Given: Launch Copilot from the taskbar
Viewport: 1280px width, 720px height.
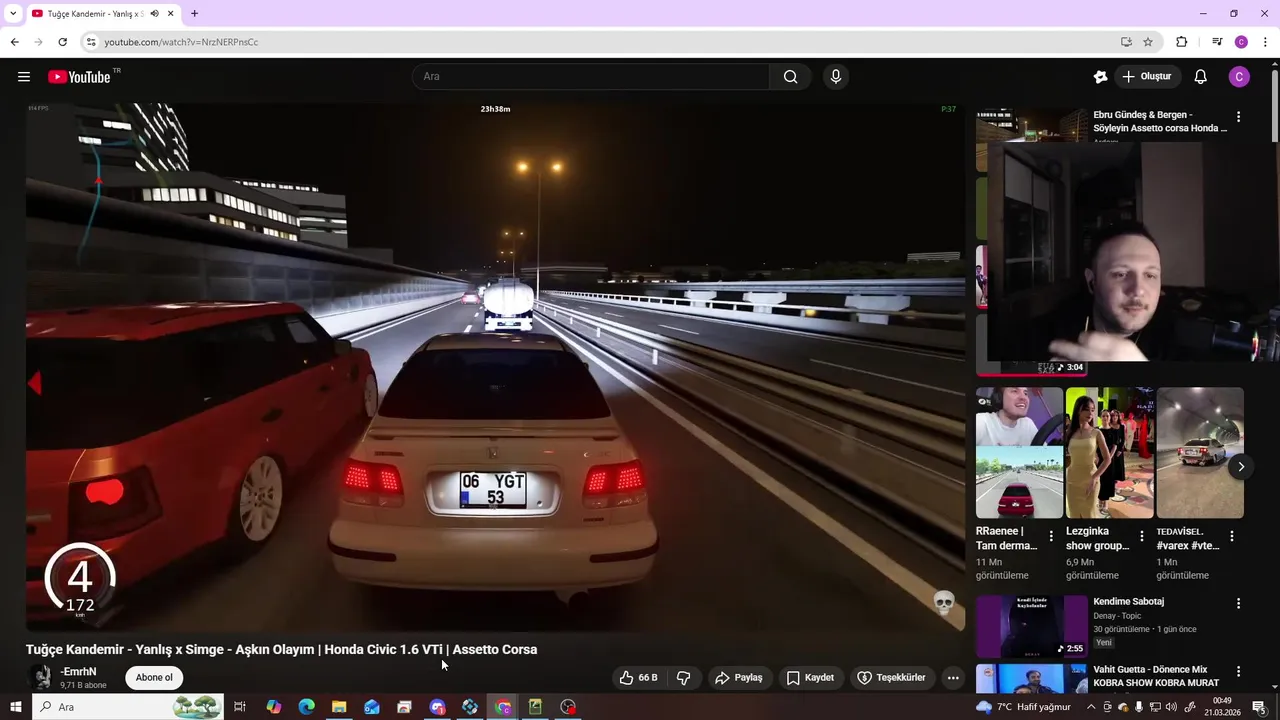Looking at the screenshot, I should 274,707.
